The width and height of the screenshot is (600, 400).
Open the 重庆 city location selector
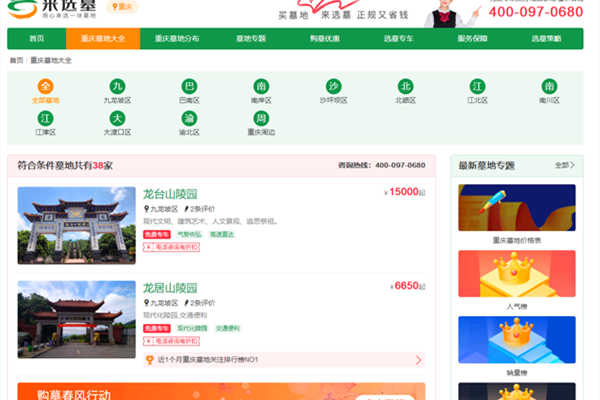click(x=122, y=7)
